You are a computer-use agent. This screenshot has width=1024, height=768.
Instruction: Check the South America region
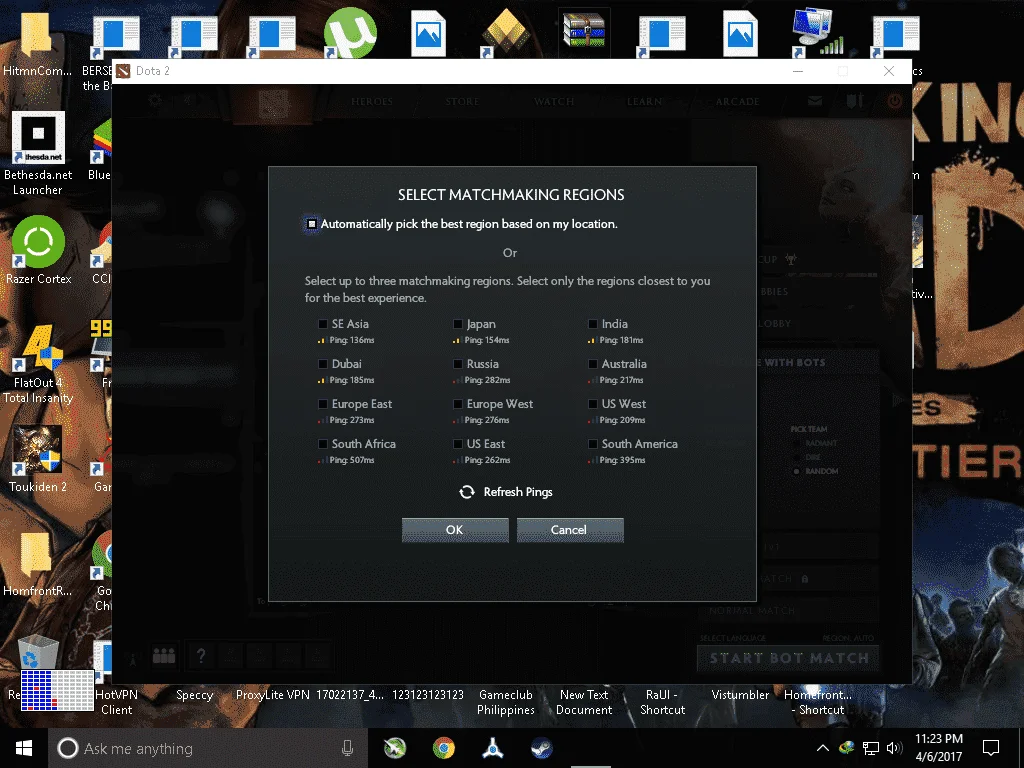592,444
